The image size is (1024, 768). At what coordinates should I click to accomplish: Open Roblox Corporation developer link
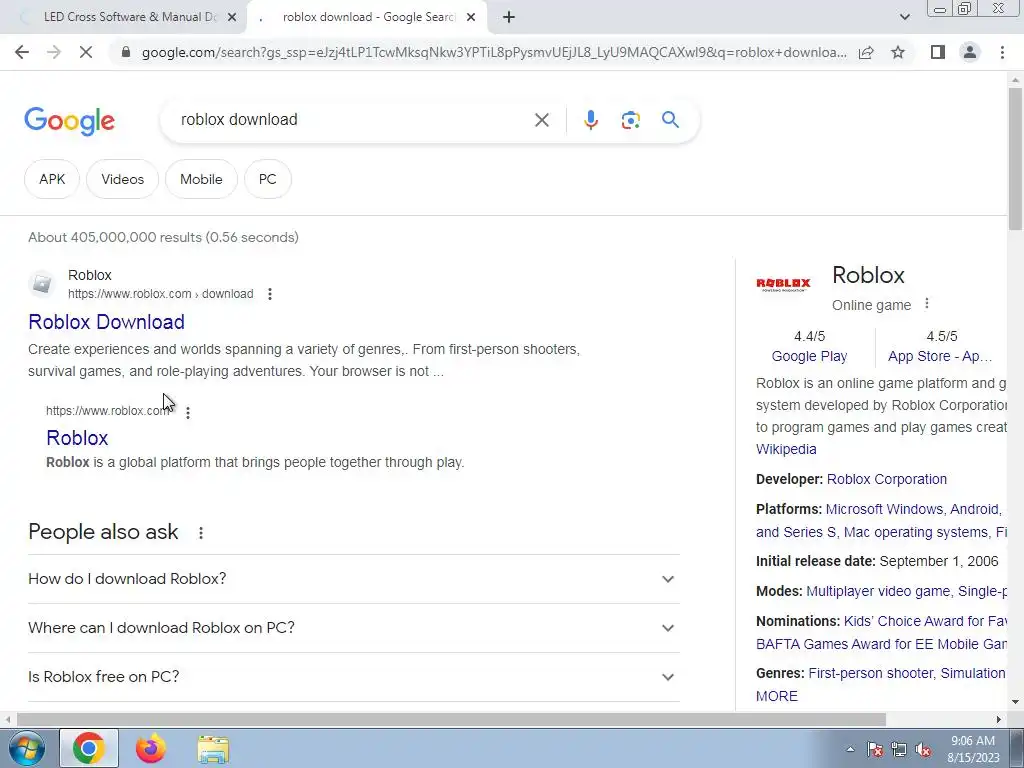(x=886, y=479)
